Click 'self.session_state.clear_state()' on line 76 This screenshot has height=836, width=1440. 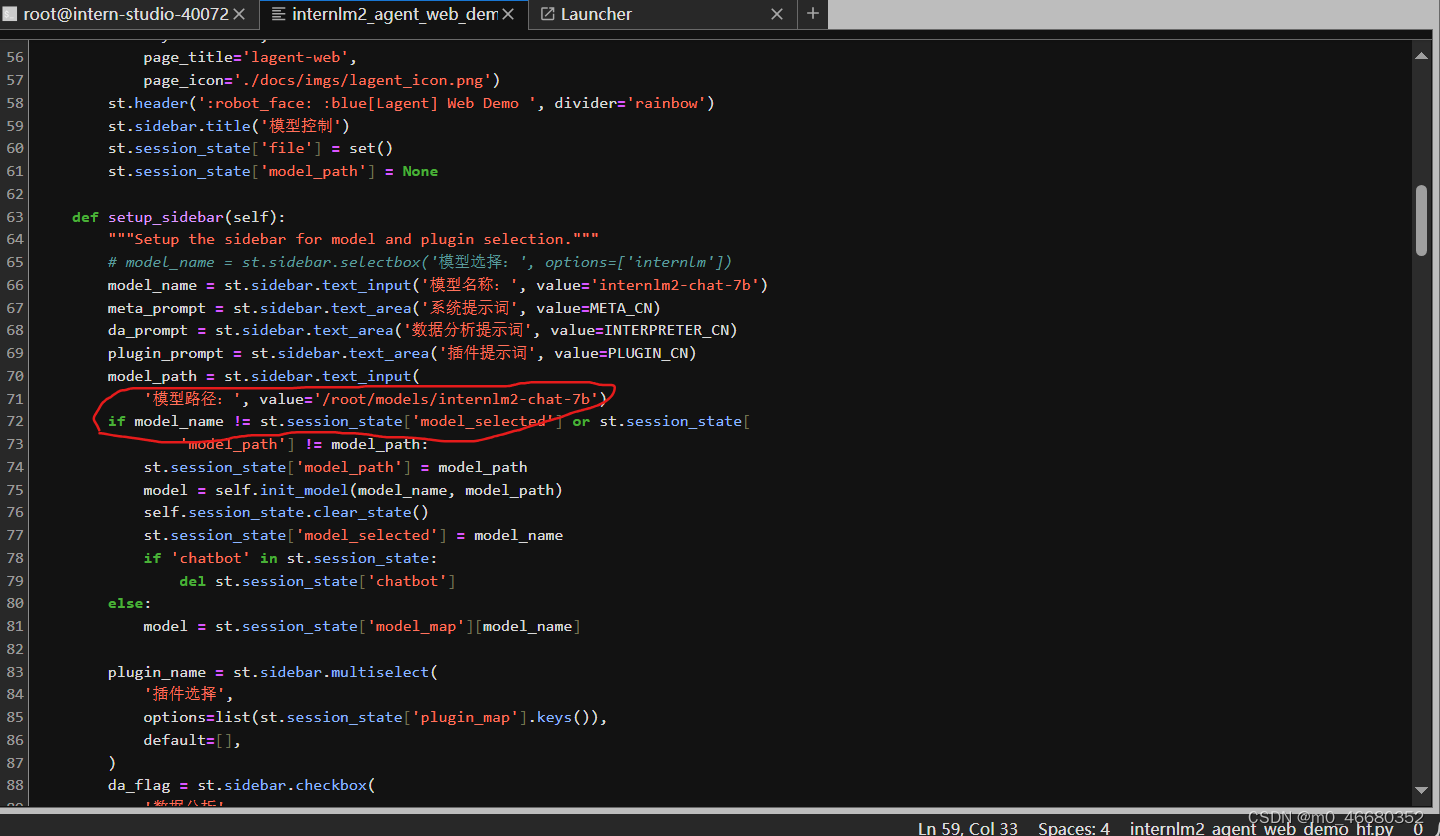(x=286, y=512)
